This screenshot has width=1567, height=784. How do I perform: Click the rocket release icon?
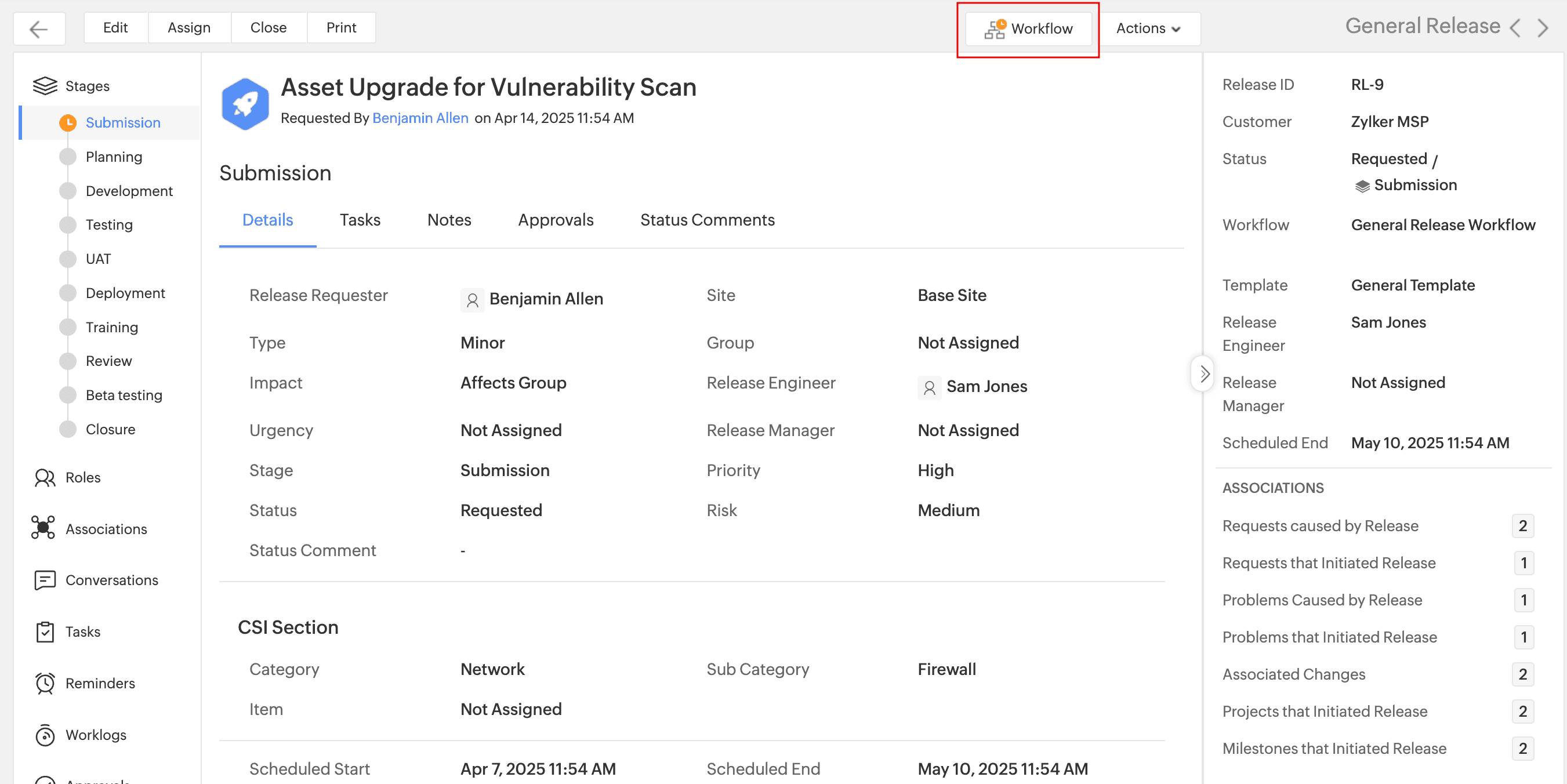pyautogui.click(x=245, y=103)
